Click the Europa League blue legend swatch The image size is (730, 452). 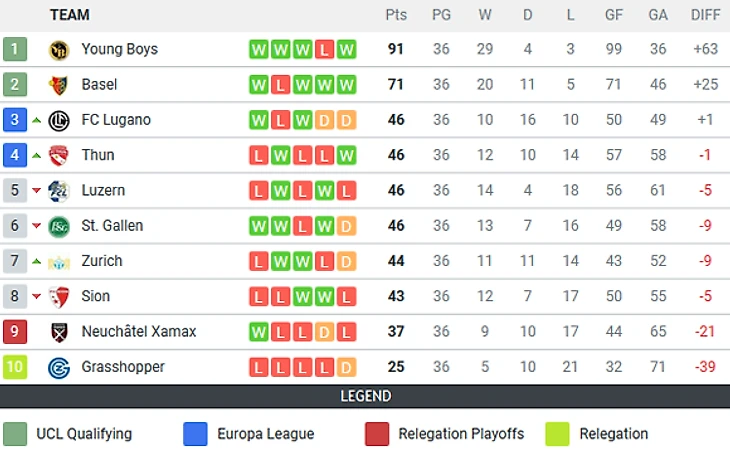click(196, 434)
